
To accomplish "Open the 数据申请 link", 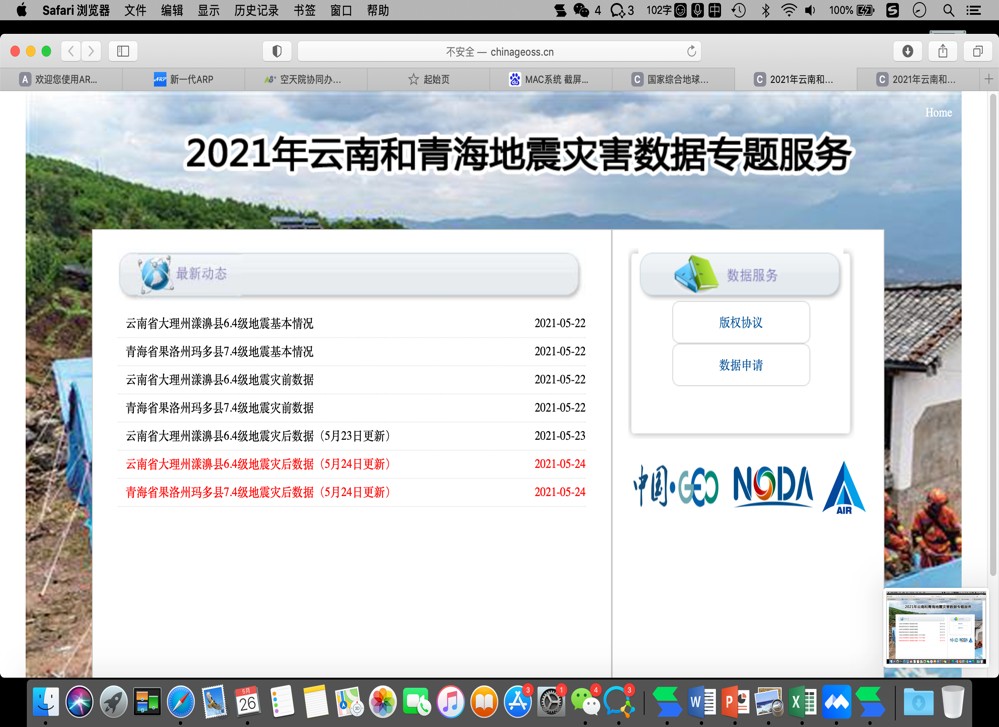I will tap(740, 365).
